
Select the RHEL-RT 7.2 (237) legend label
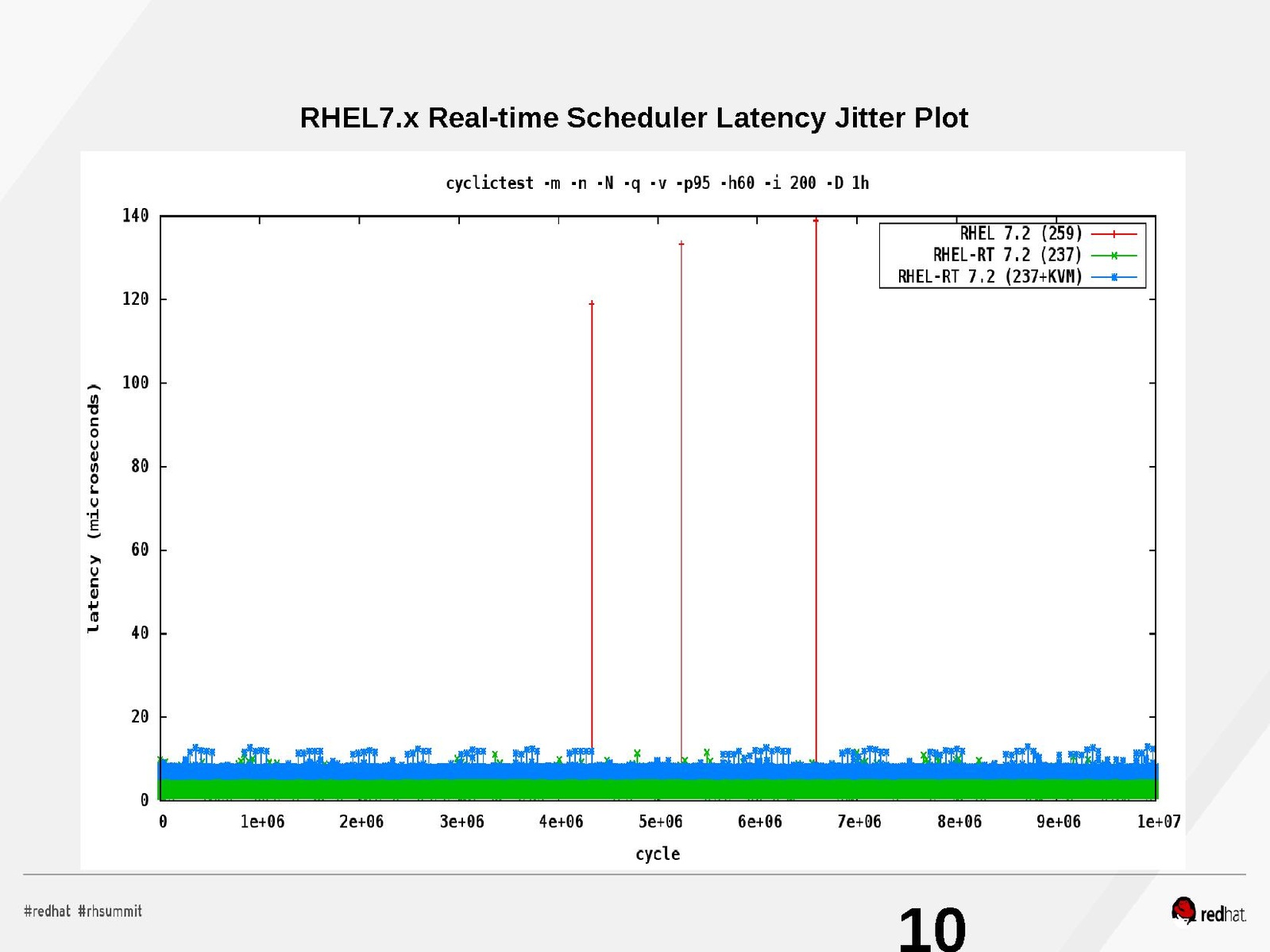(1007, 255)
